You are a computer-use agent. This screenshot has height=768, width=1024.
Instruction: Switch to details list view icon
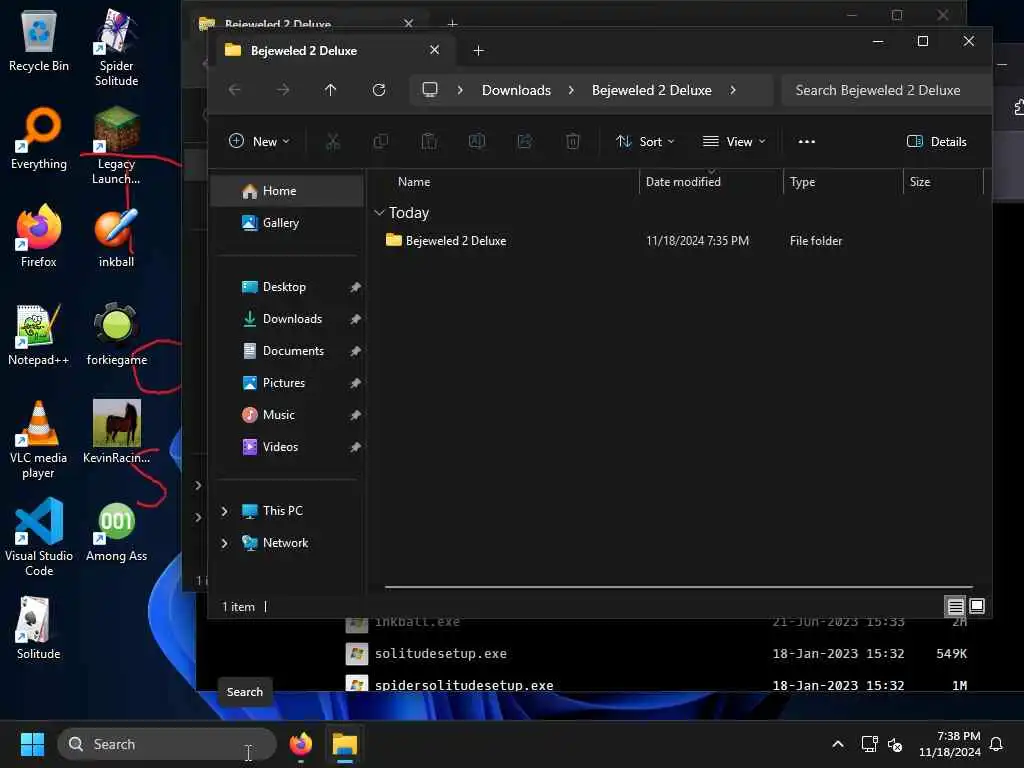point(955,606)
